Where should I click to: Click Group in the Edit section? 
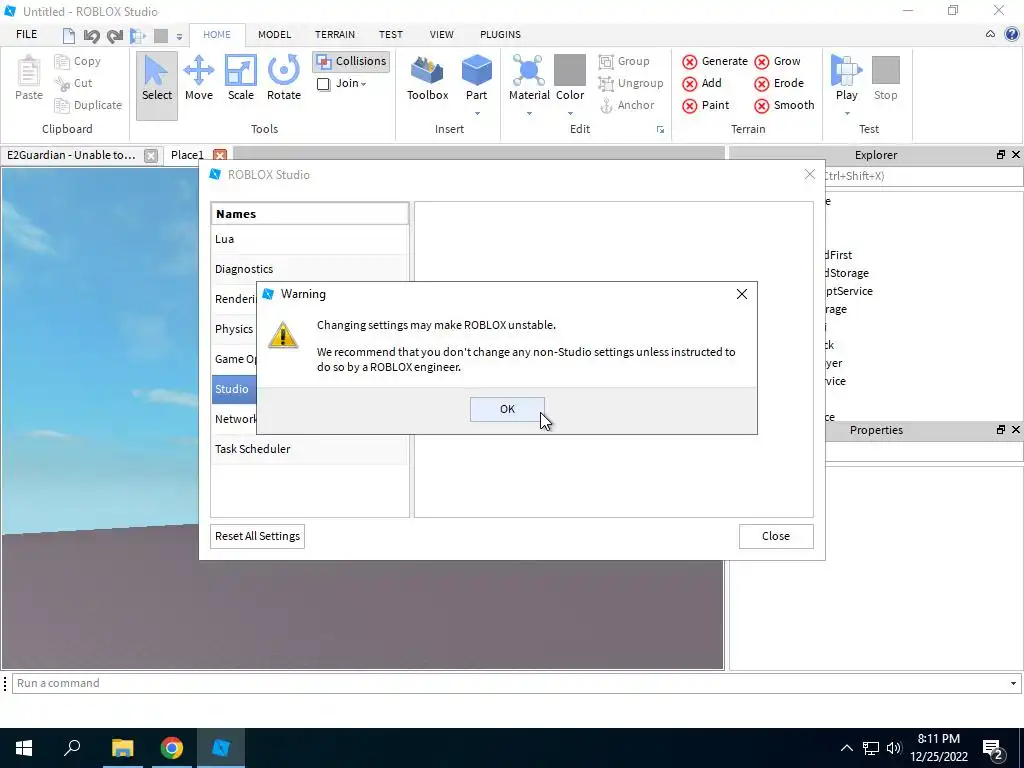pyautogui.click(x=624, y=61)
